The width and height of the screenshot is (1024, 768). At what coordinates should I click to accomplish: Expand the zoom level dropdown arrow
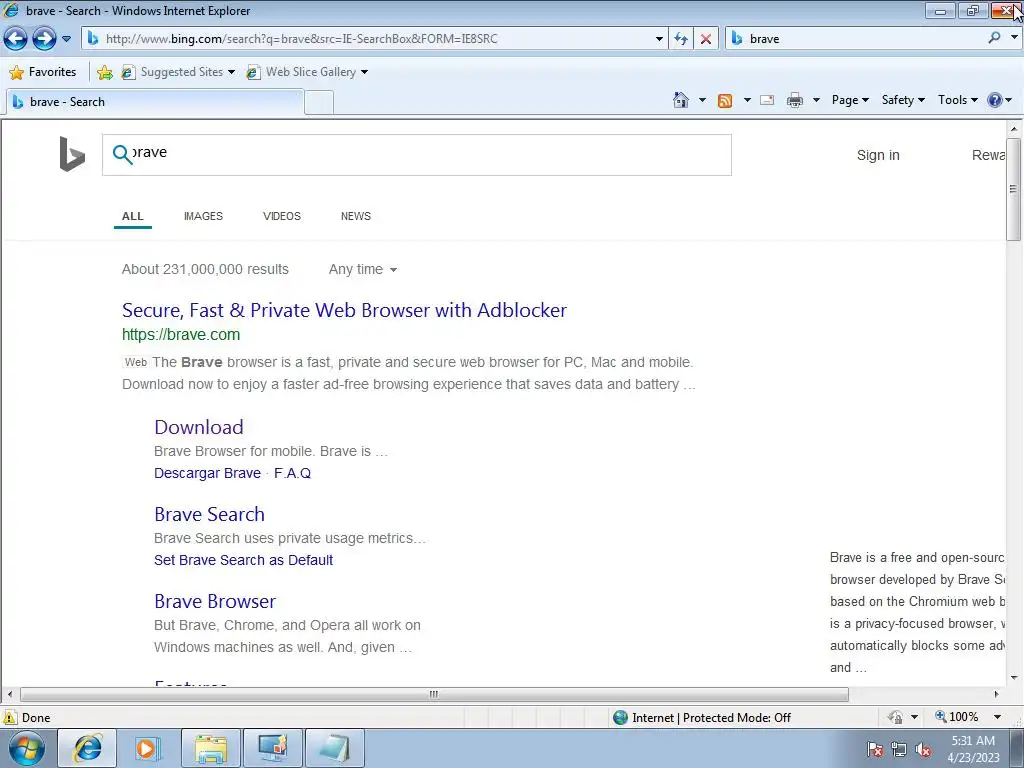[997, 717]
